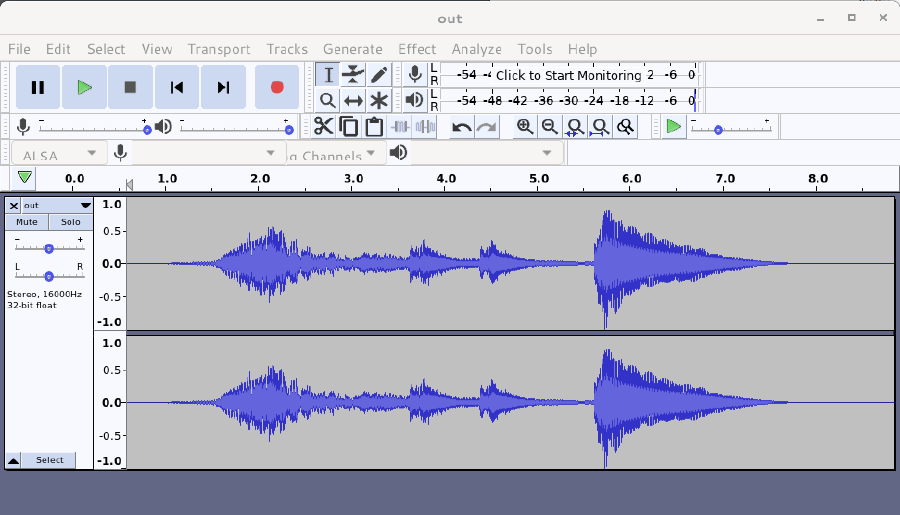Click Start Monitoring on recording meter
Image resolution: width=900 pixels, height=515 pixels.
point(568,75)
